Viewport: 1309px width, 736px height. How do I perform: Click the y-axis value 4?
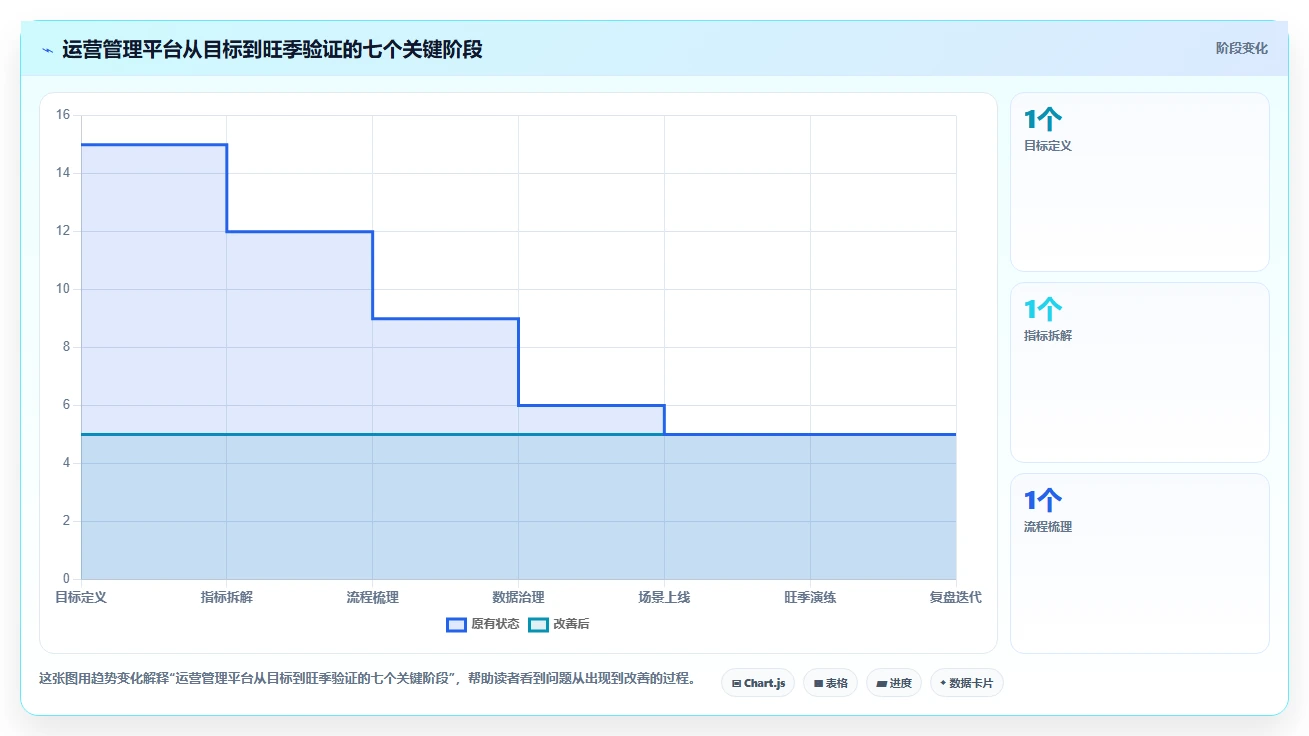tap(66, 463)
